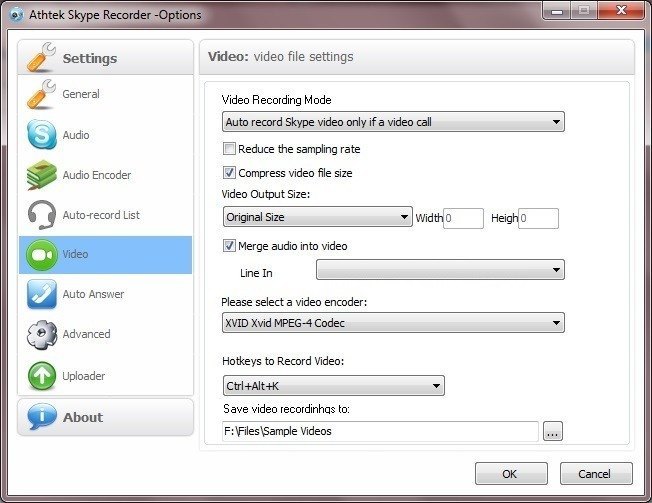Open the Hotkeys to Record Video dropdown
This screenshot has width=652, height=503.
click(334, 386)
